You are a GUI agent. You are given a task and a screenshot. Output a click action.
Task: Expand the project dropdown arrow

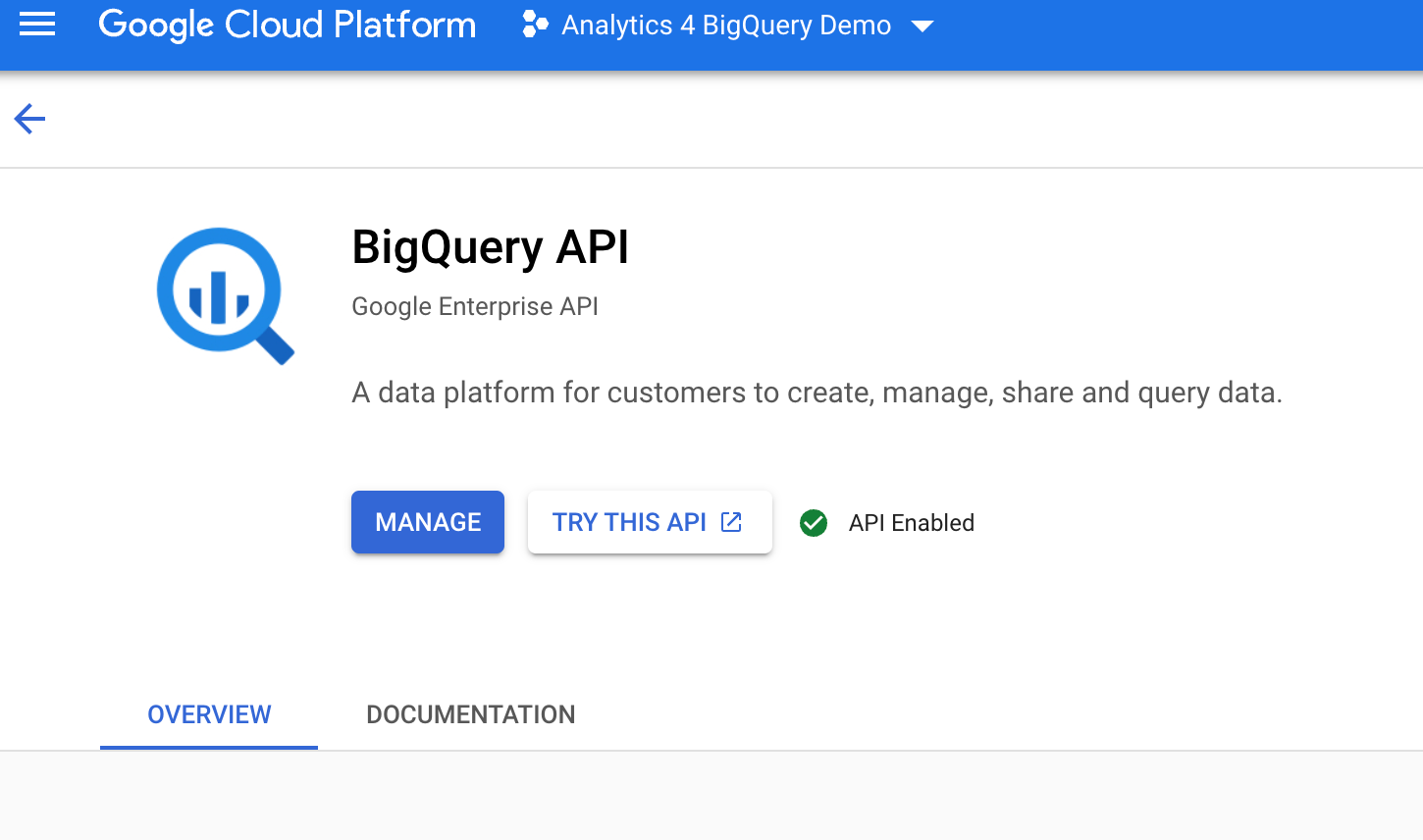click(x=922, y=26)
